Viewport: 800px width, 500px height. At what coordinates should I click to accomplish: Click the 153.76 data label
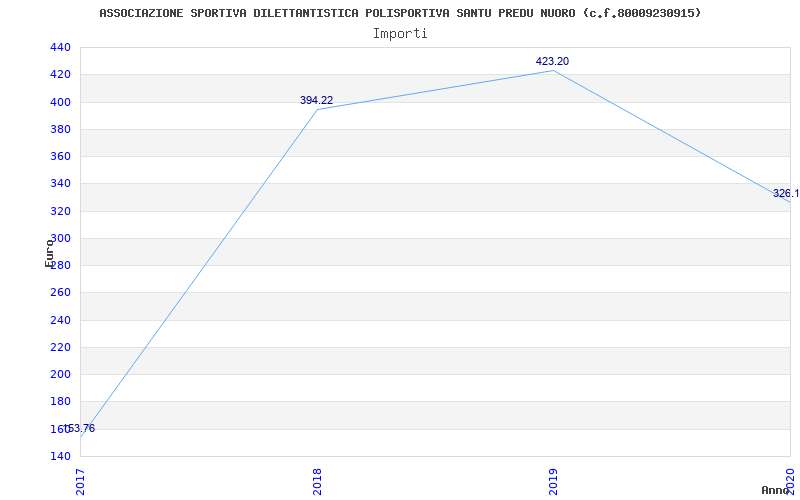pyautogui.click(x=79, y=428)
